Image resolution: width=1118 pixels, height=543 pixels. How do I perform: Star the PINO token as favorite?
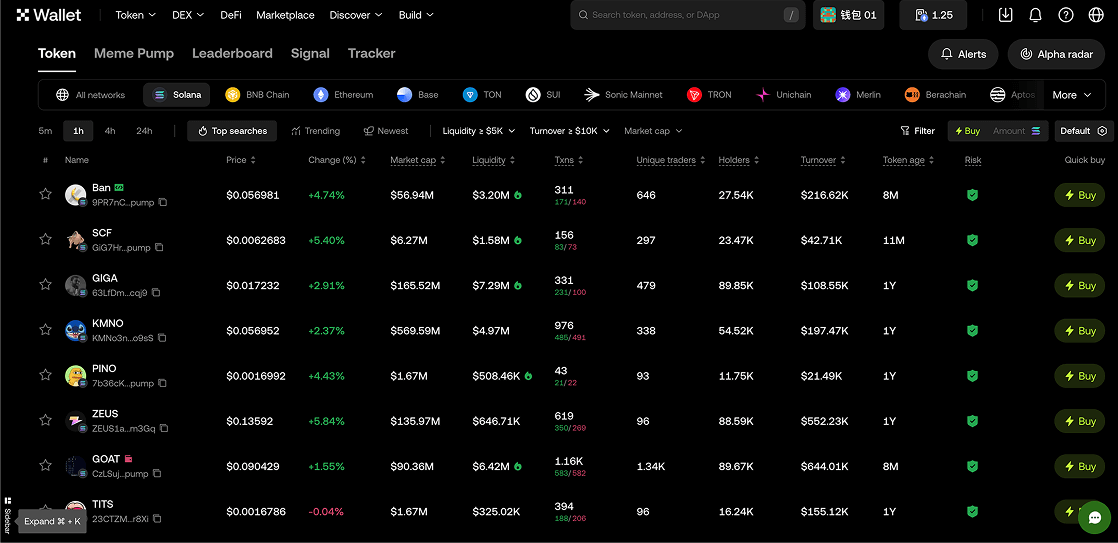click(46, 375)
